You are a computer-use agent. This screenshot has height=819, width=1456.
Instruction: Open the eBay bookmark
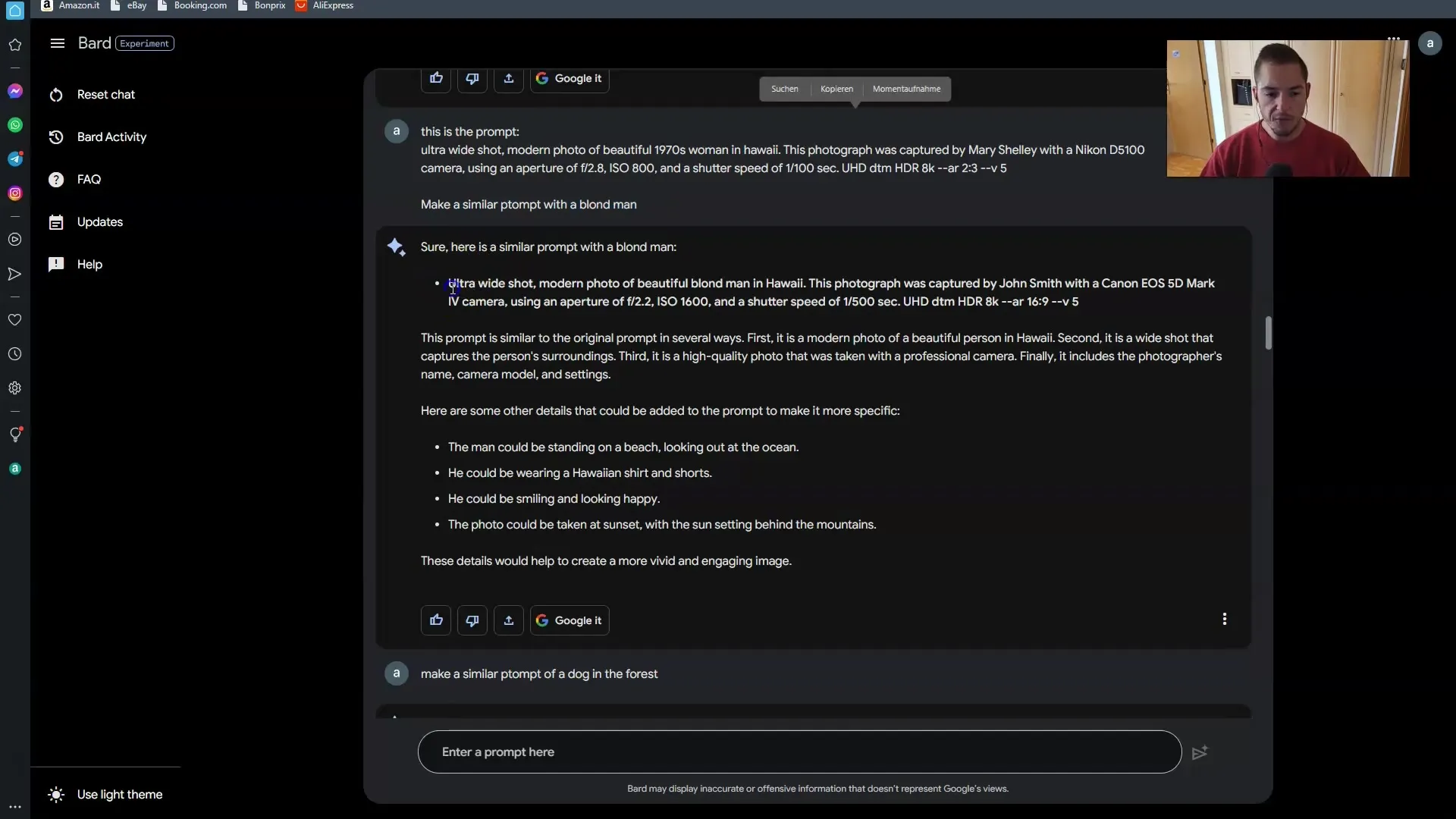(x=129, y=5)
